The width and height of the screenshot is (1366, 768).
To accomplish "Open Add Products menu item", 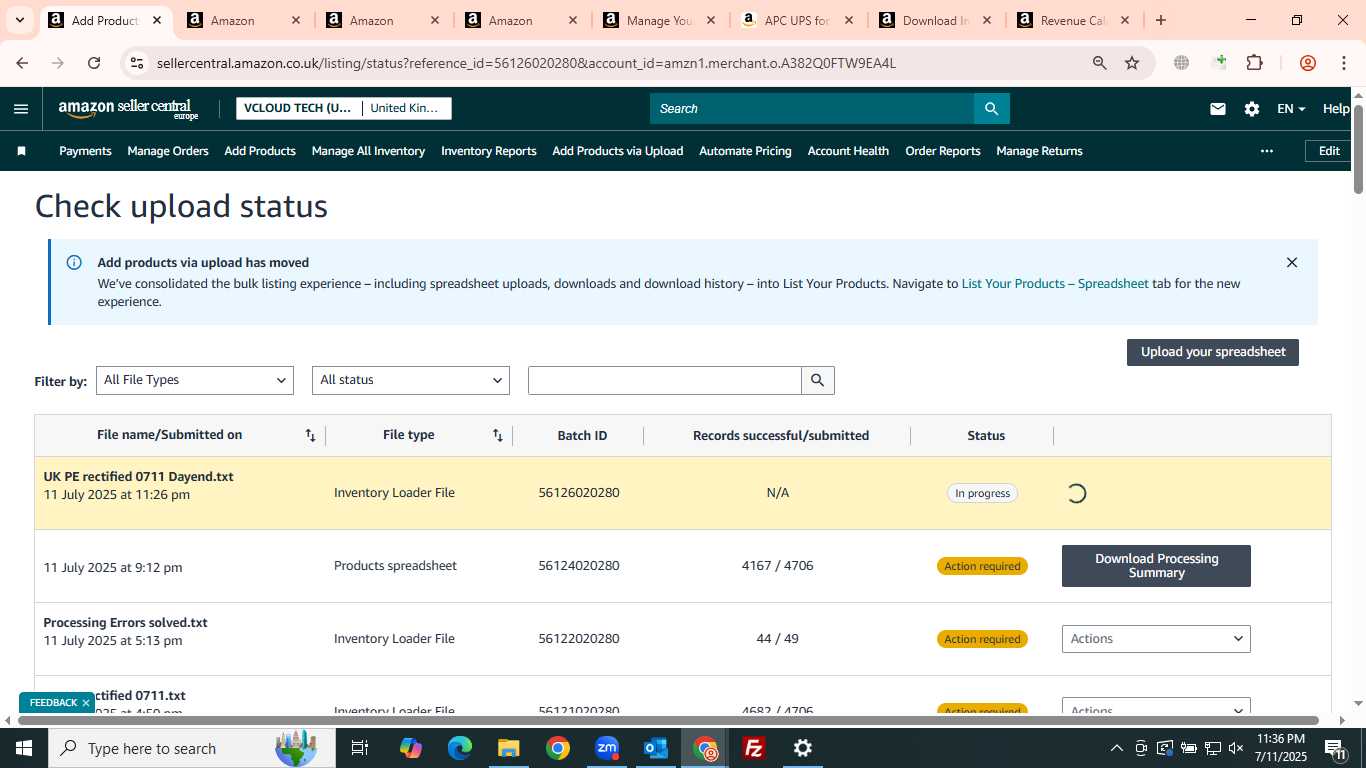I will coord(260,151).
